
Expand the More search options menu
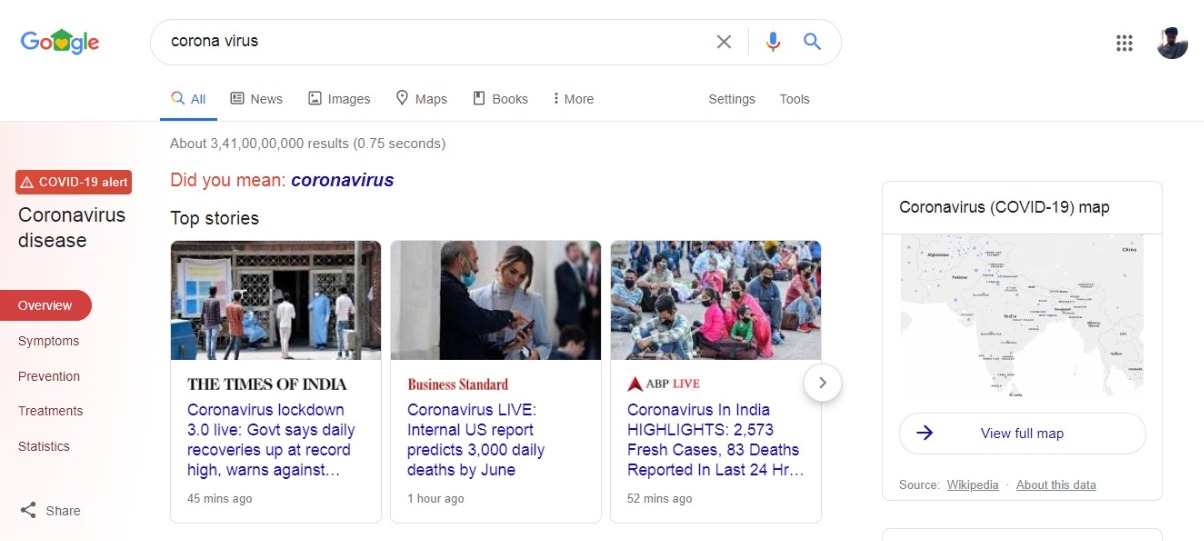(573, 99)
